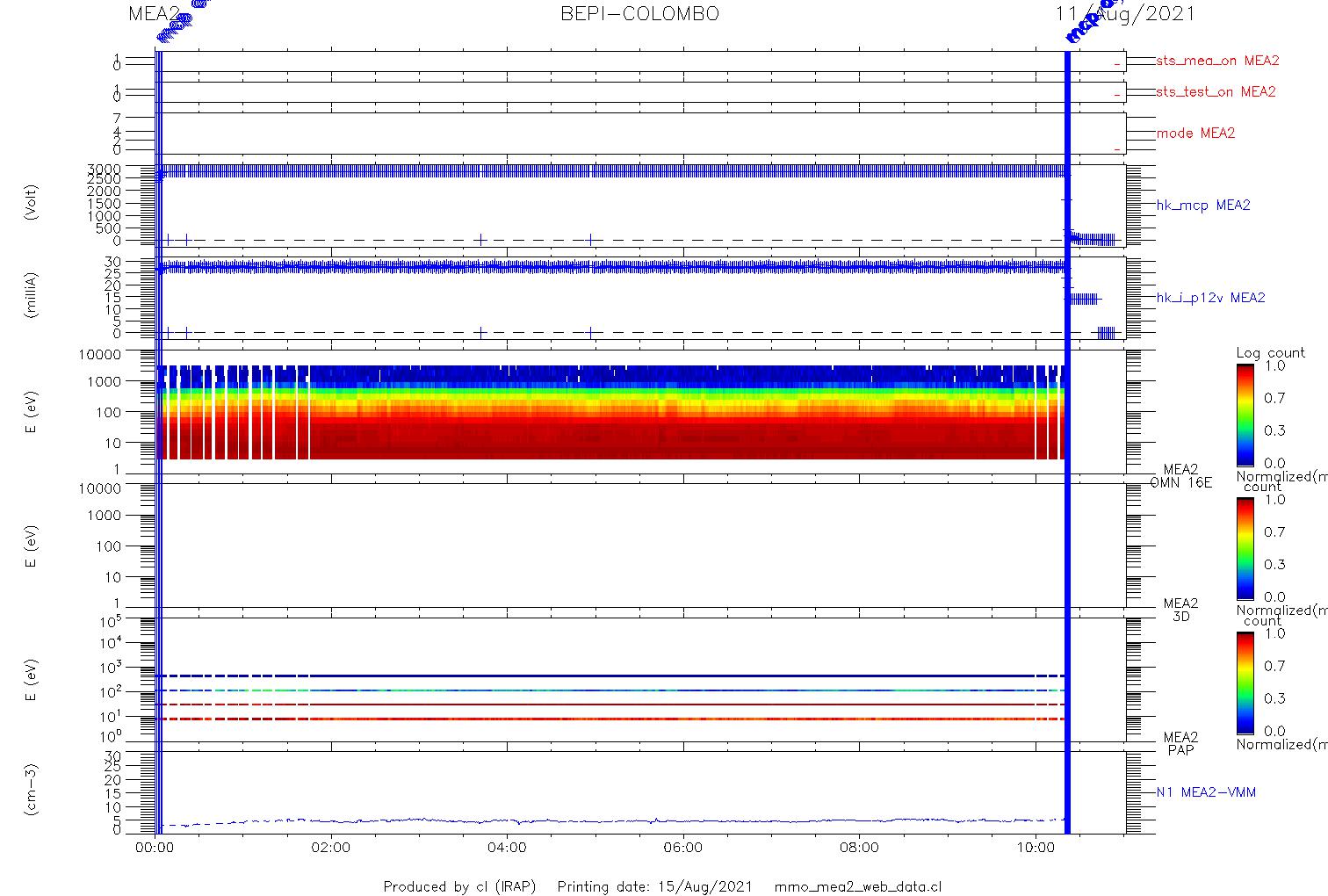Click the 06:00 time tick label

pos(683,848)
